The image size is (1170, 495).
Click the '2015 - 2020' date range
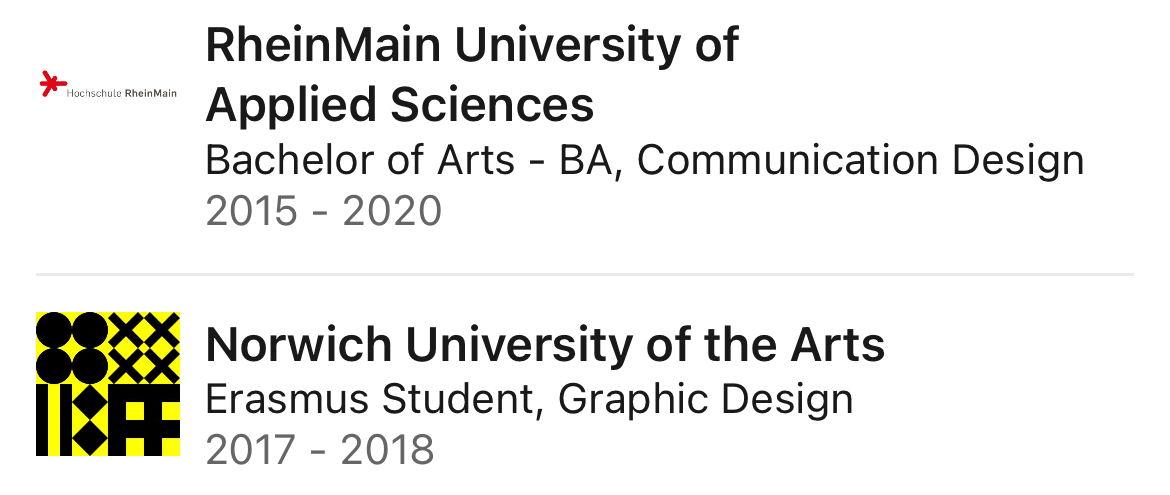pyautogui.click(x=323, y=212)
